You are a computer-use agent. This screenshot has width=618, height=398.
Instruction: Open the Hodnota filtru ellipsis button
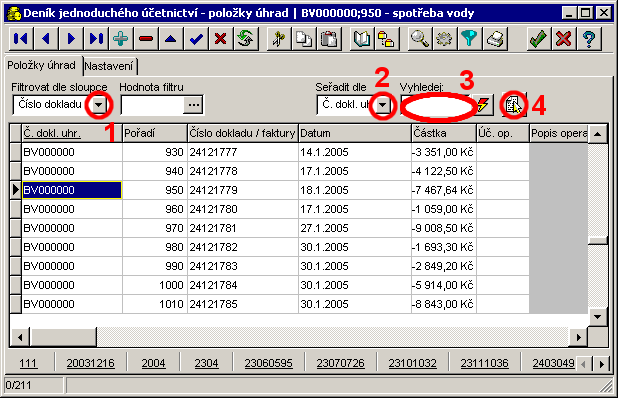coord(193,105)
